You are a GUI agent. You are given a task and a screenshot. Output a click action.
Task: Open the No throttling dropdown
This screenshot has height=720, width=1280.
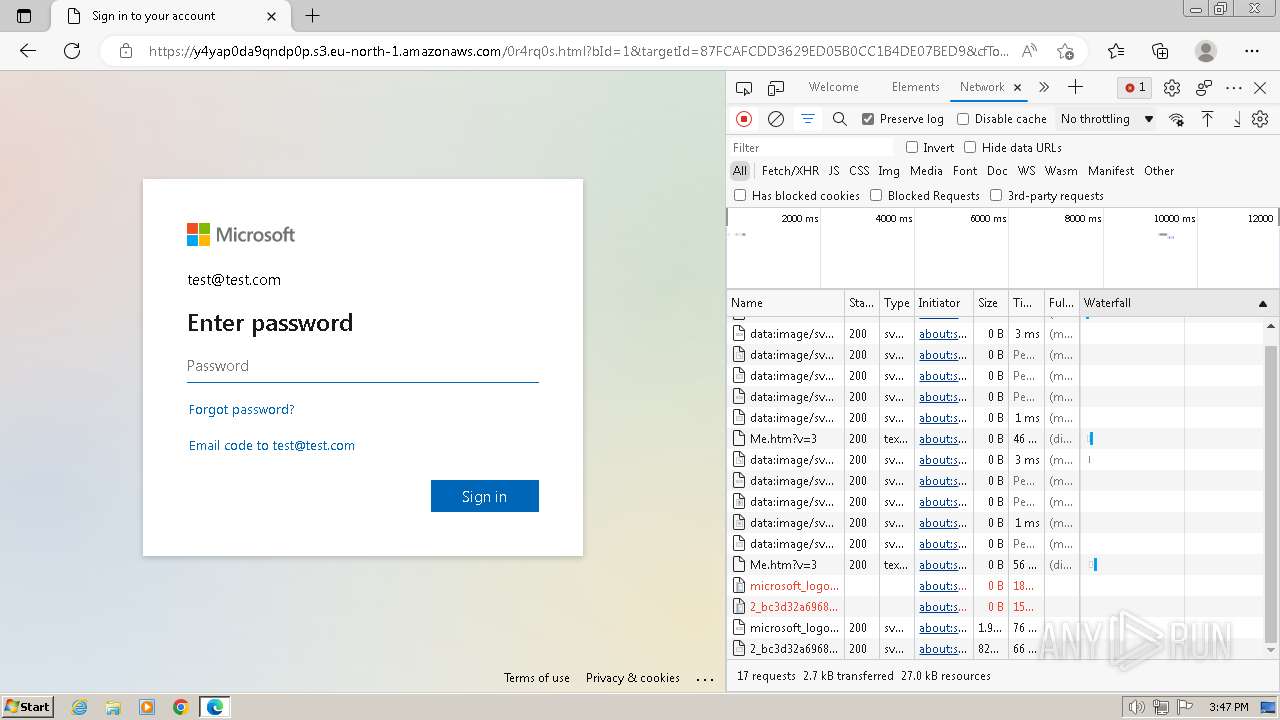tap(1106, 119)
